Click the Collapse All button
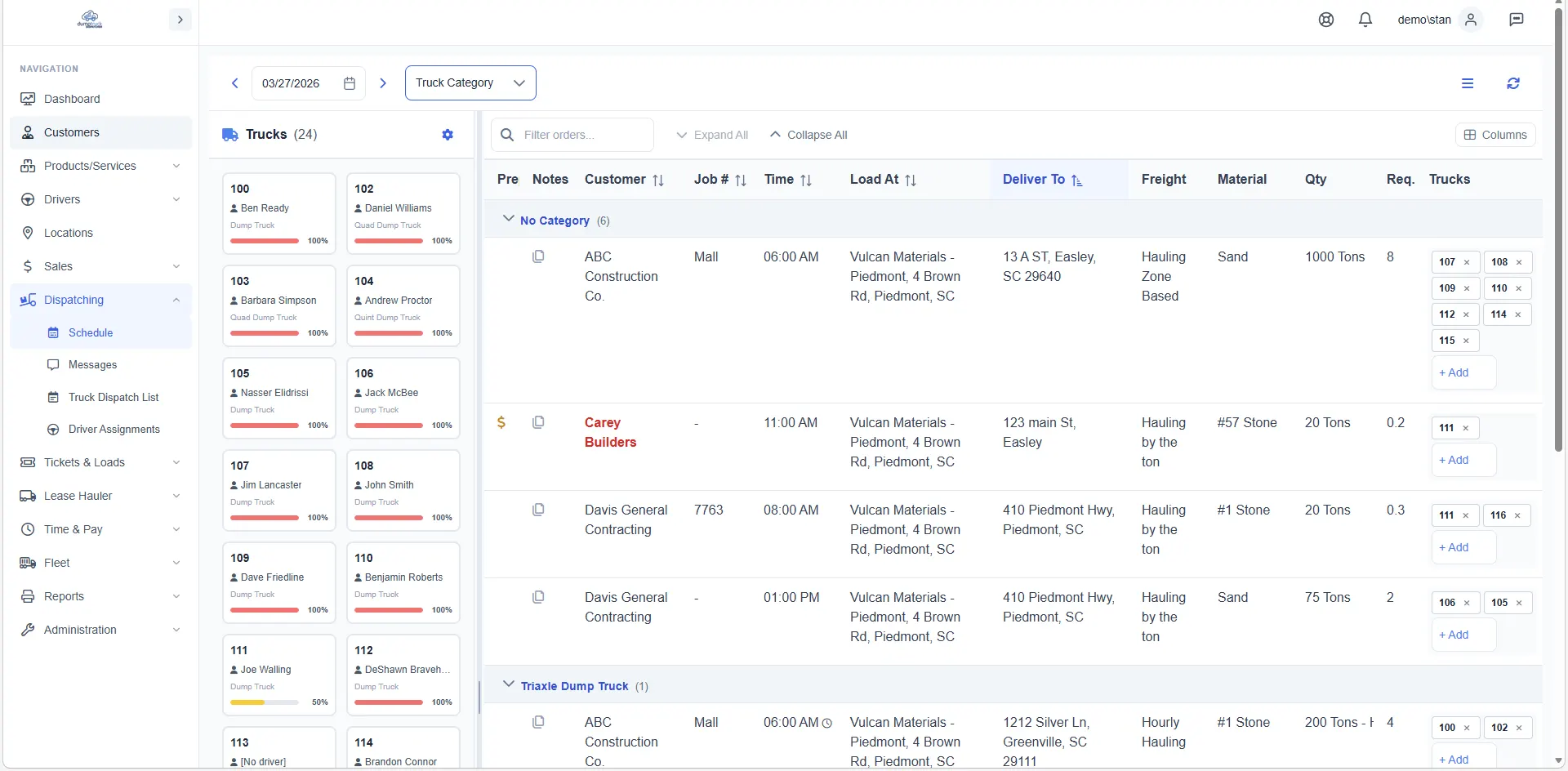Viewport: 1568px width, 771px height. point(808,135)
